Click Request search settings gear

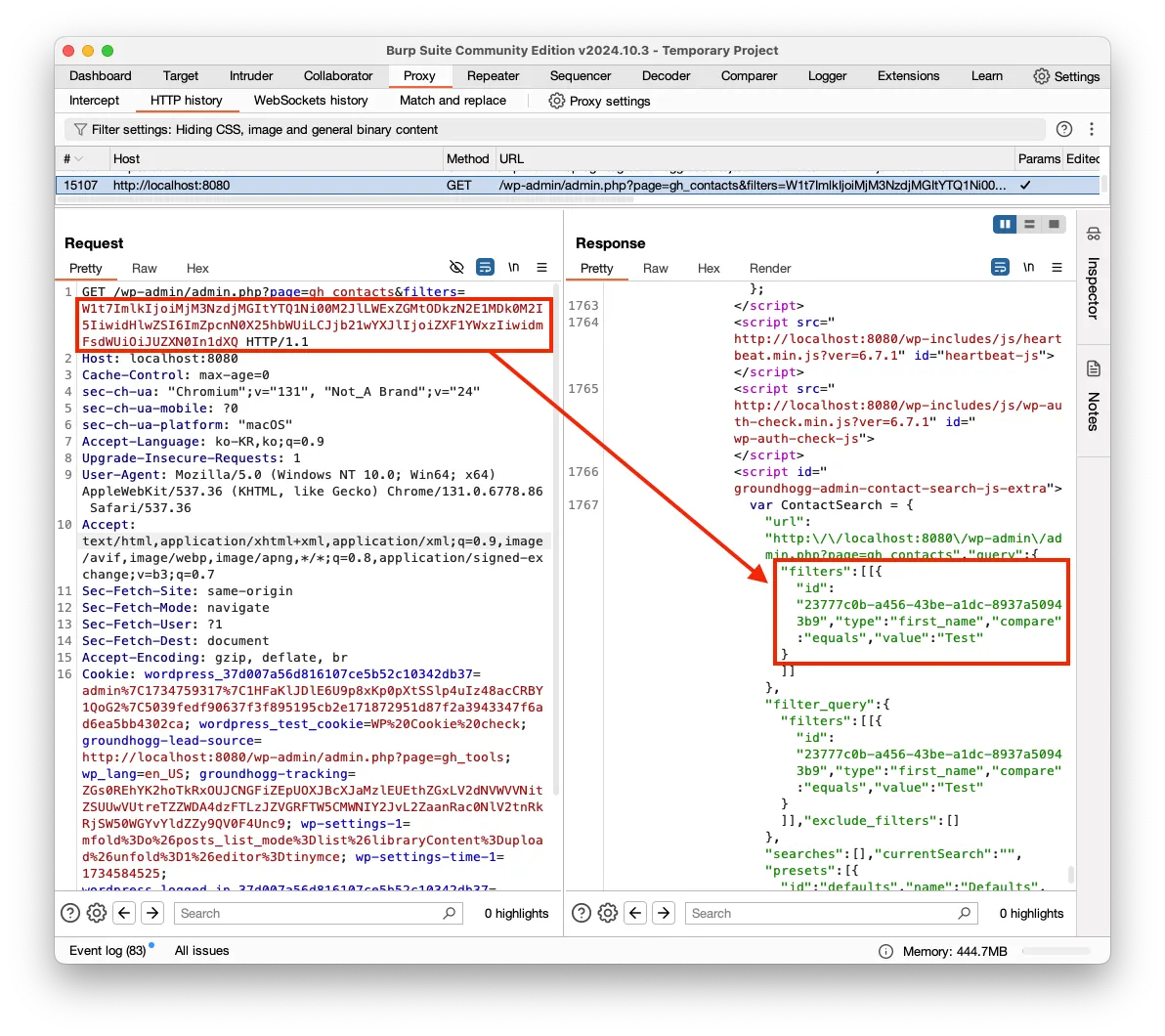pos(96,913)
